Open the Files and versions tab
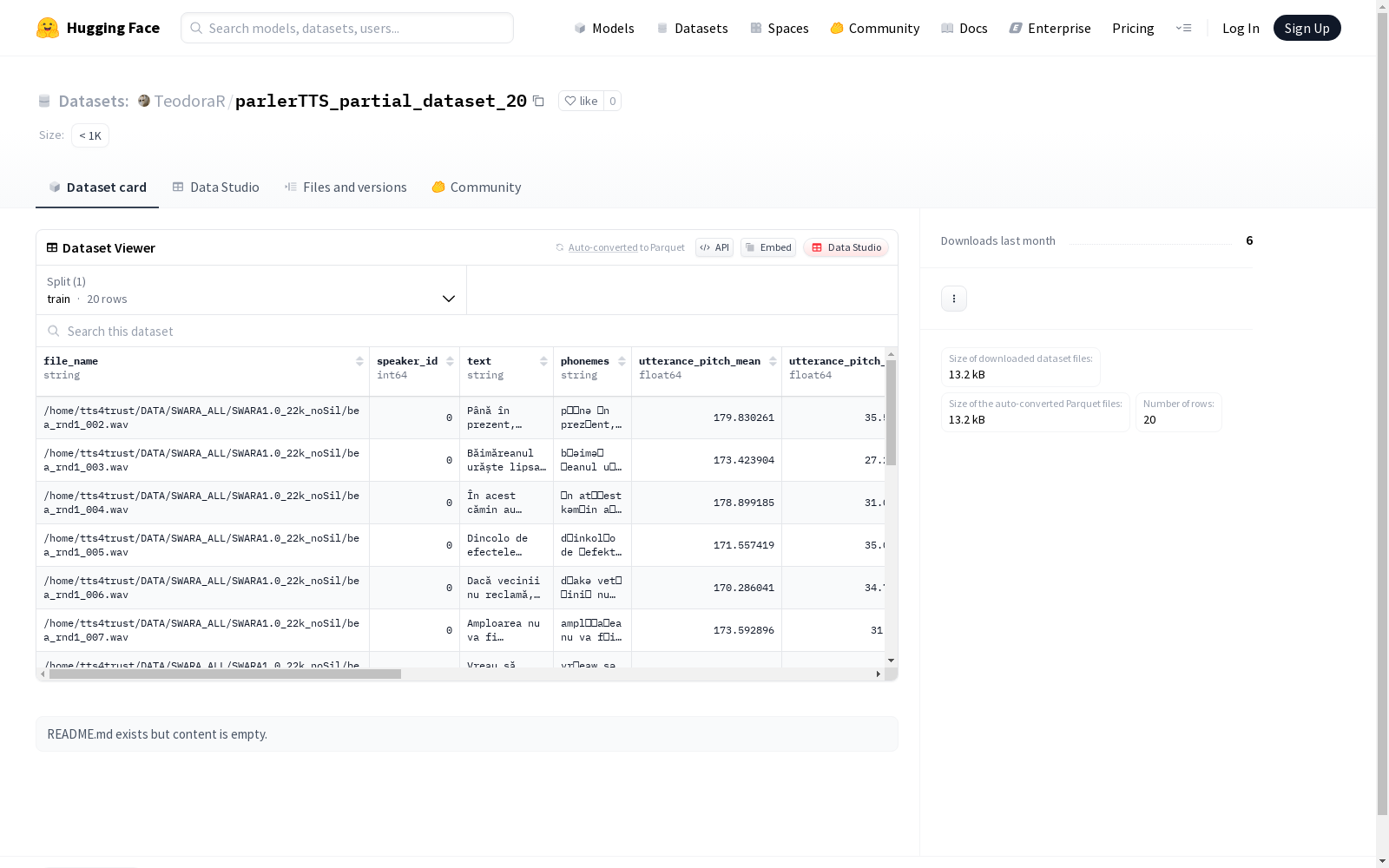This screenshot has width=1389, height=868. pyautogui.click(x=346, y=187)
